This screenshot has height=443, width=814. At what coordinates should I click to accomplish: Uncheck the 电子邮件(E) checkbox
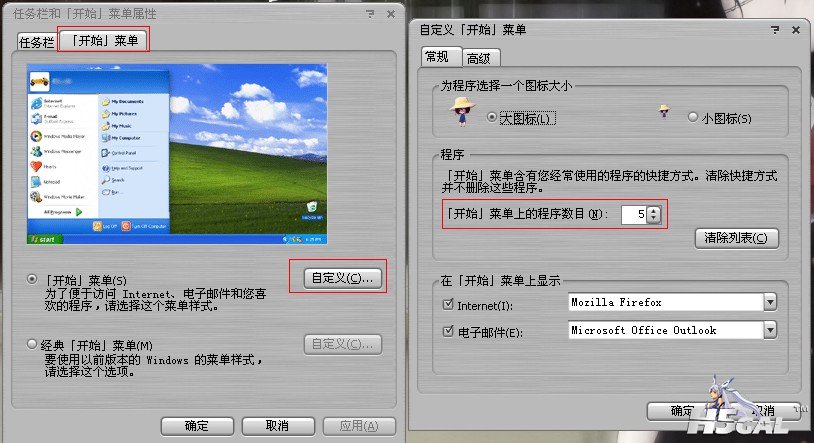(448, 331)
